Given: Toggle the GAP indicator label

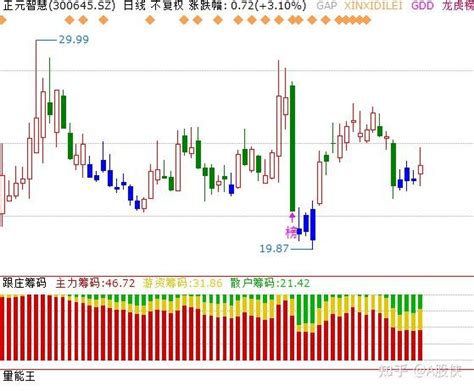Looking at the screenshot, I should tap(326, 5).
